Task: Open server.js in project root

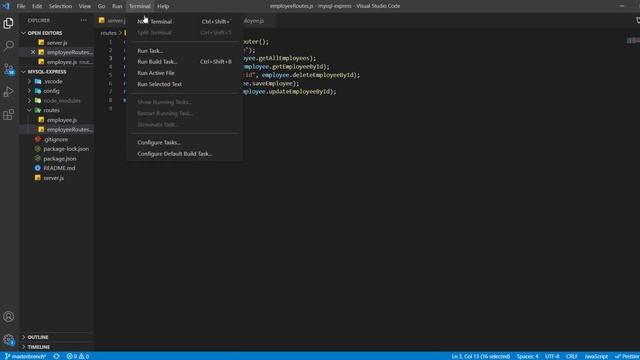Action: pyautogui.click(x=53, y=178)
